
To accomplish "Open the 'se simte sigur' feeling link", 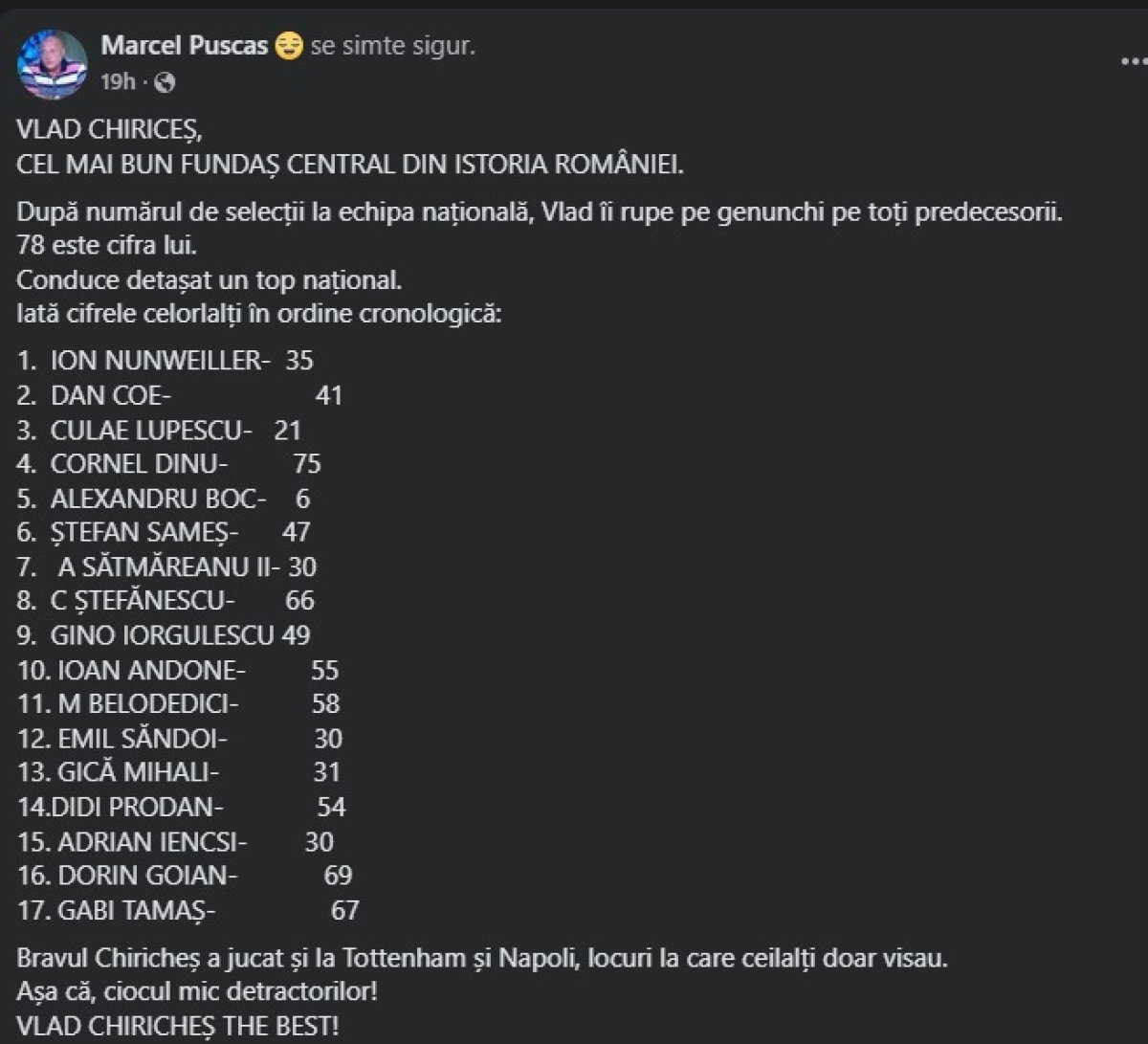I will (x=389, y=45).
